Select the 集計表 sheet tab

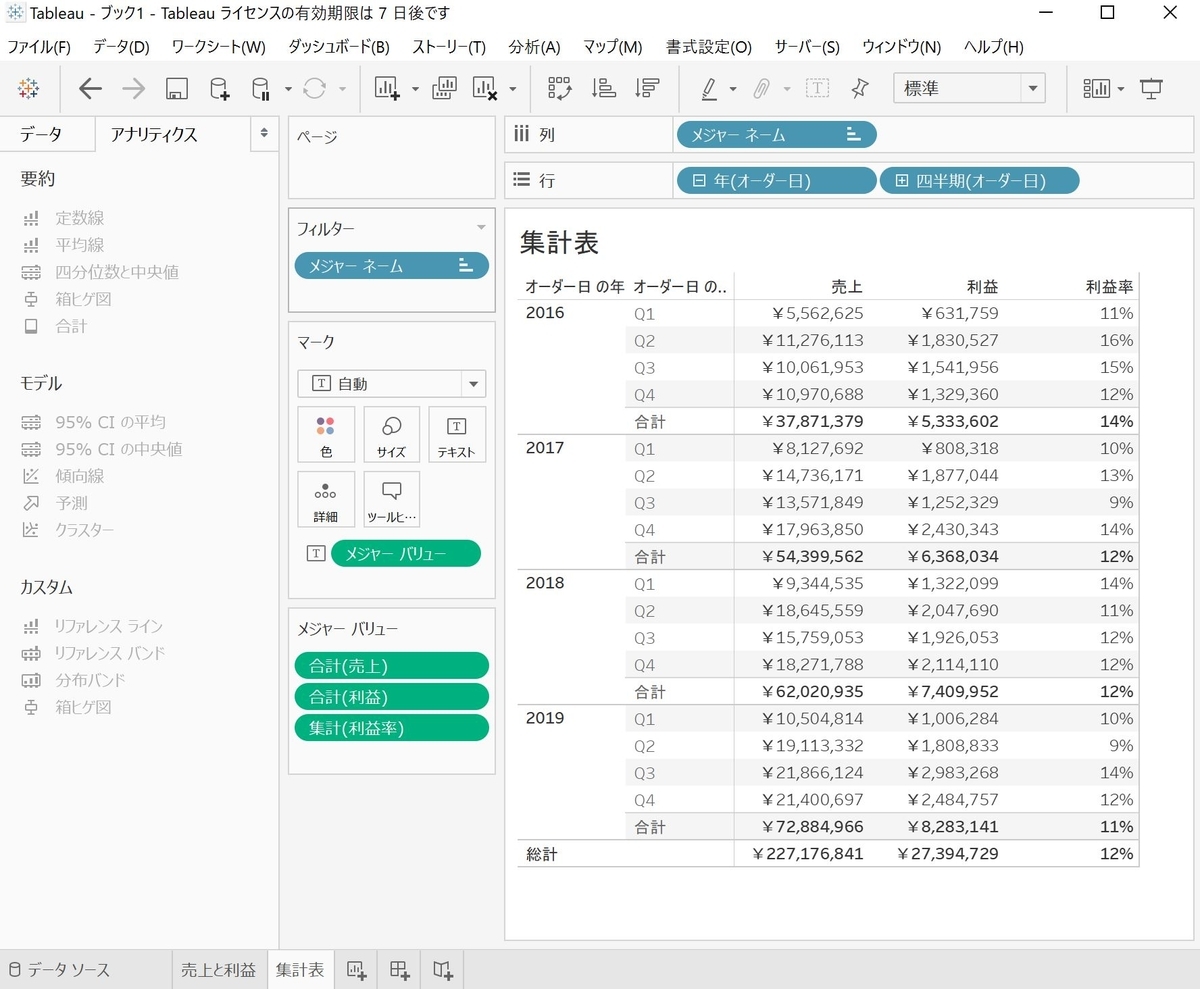300,970
